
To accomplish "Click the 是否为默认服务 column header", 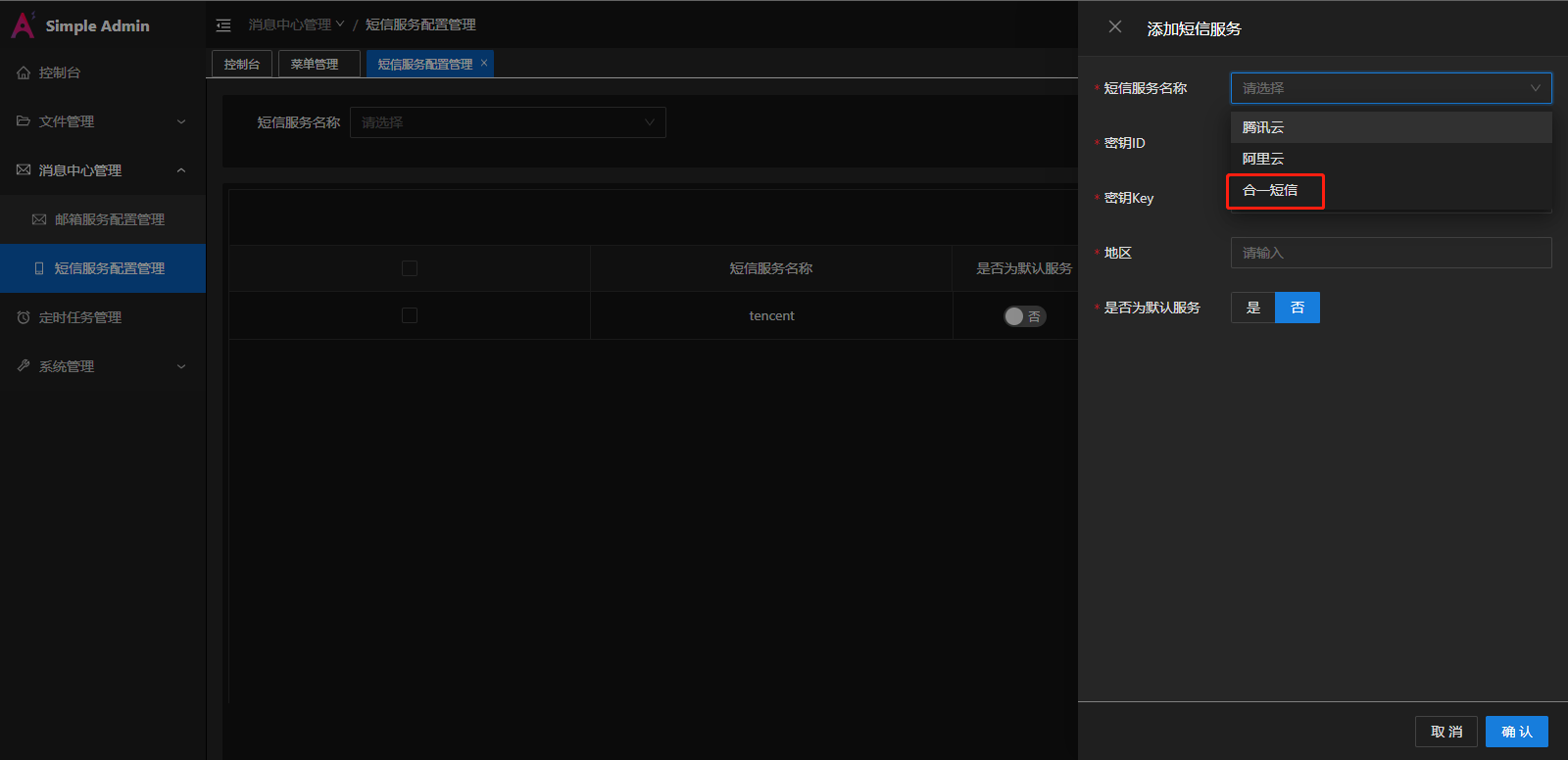I will pos(1024,268).
